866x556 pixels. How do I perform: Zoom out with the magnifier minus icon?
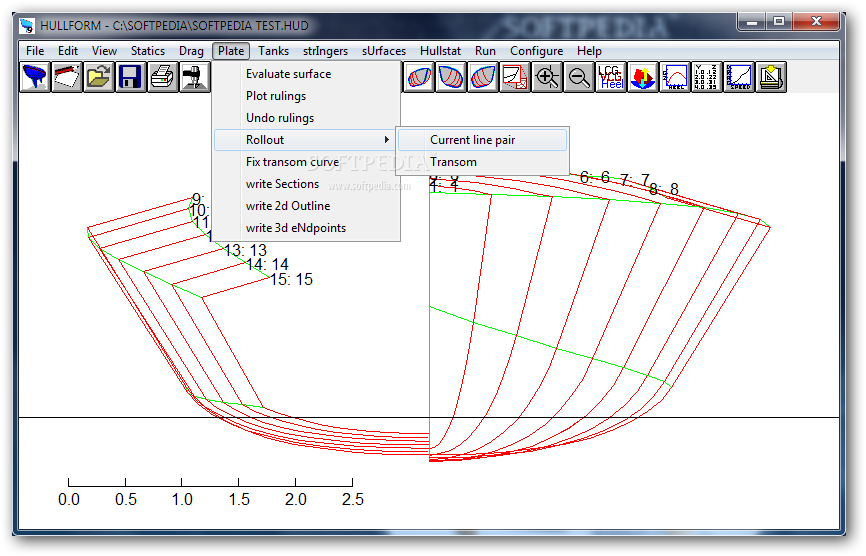(x=579, y=77)
